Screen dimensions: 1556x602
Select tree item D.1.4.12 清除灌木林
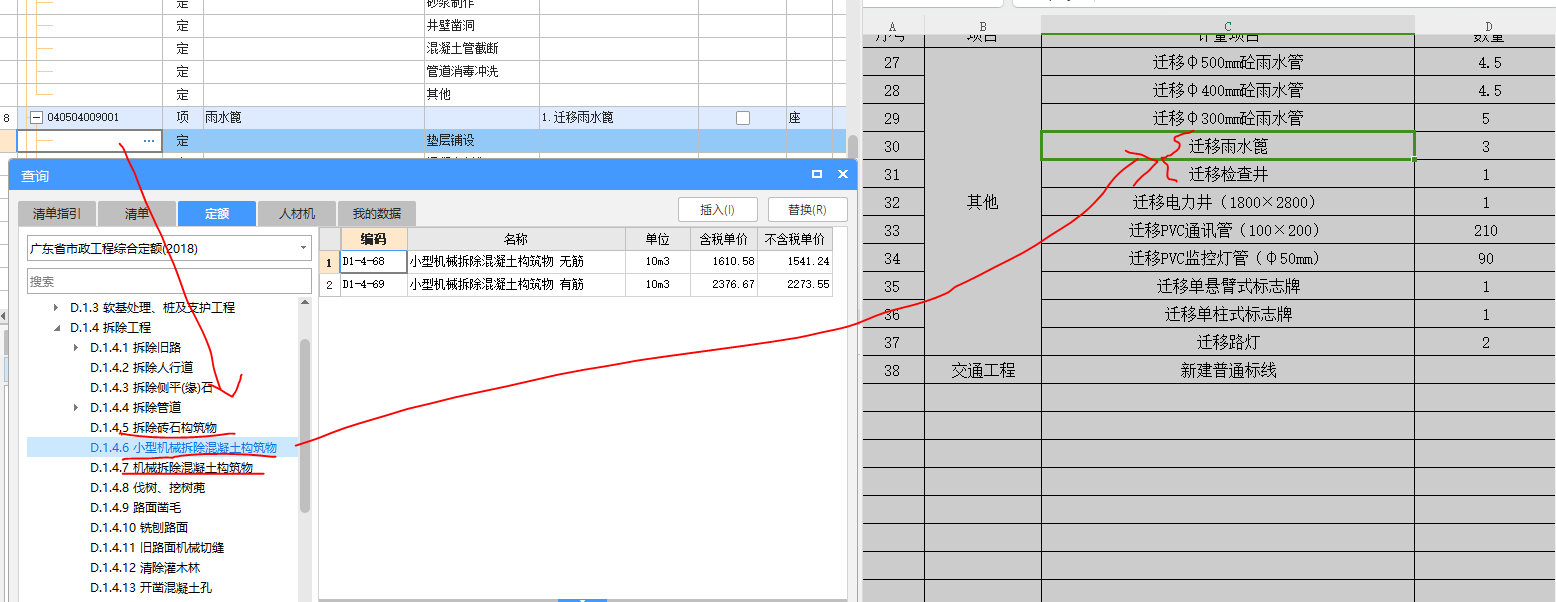pos(145,568)
